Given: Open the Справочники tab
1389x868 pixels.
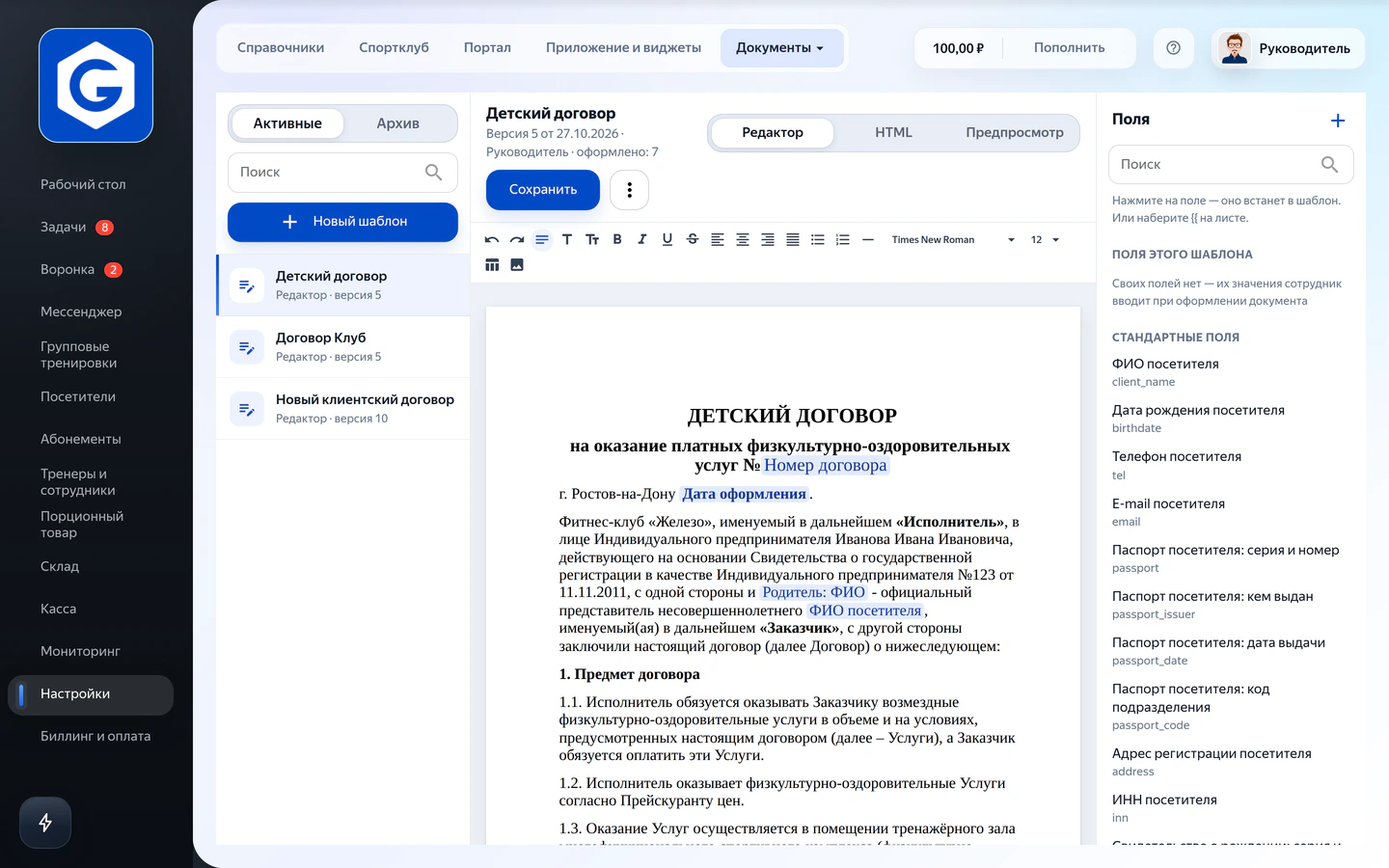Looking at the screenshot, I should [281, 48].
